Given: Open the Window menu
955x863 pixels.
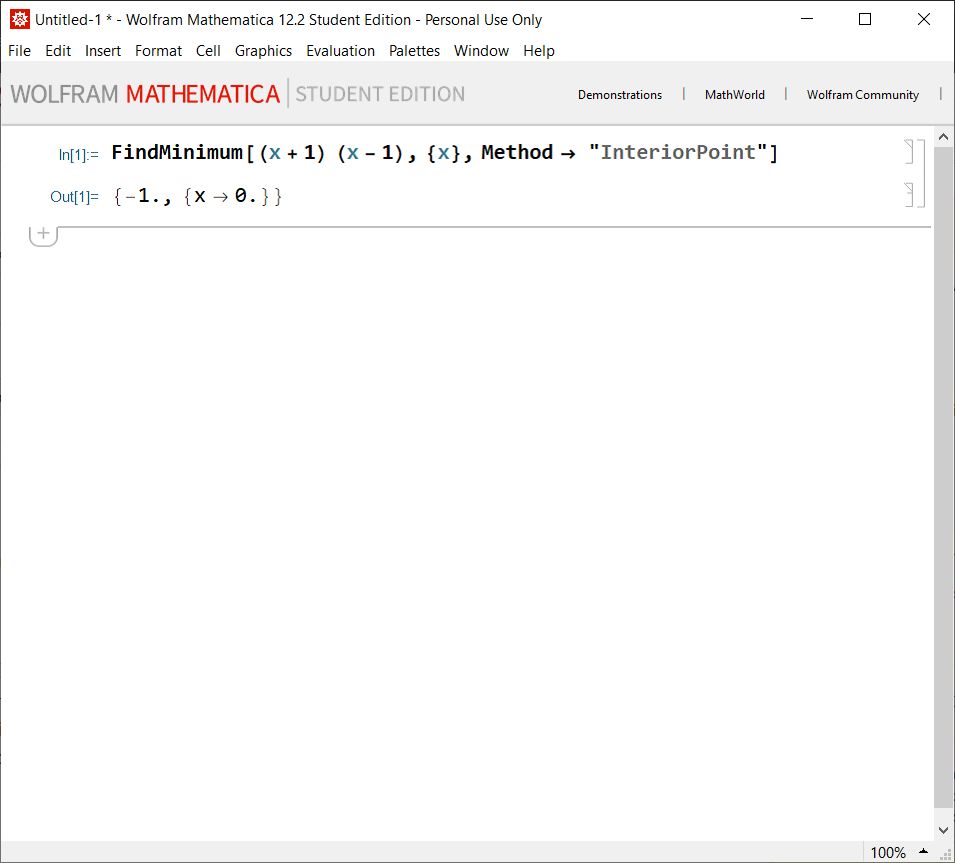Looking at the screenshot, I should [481, 51].
